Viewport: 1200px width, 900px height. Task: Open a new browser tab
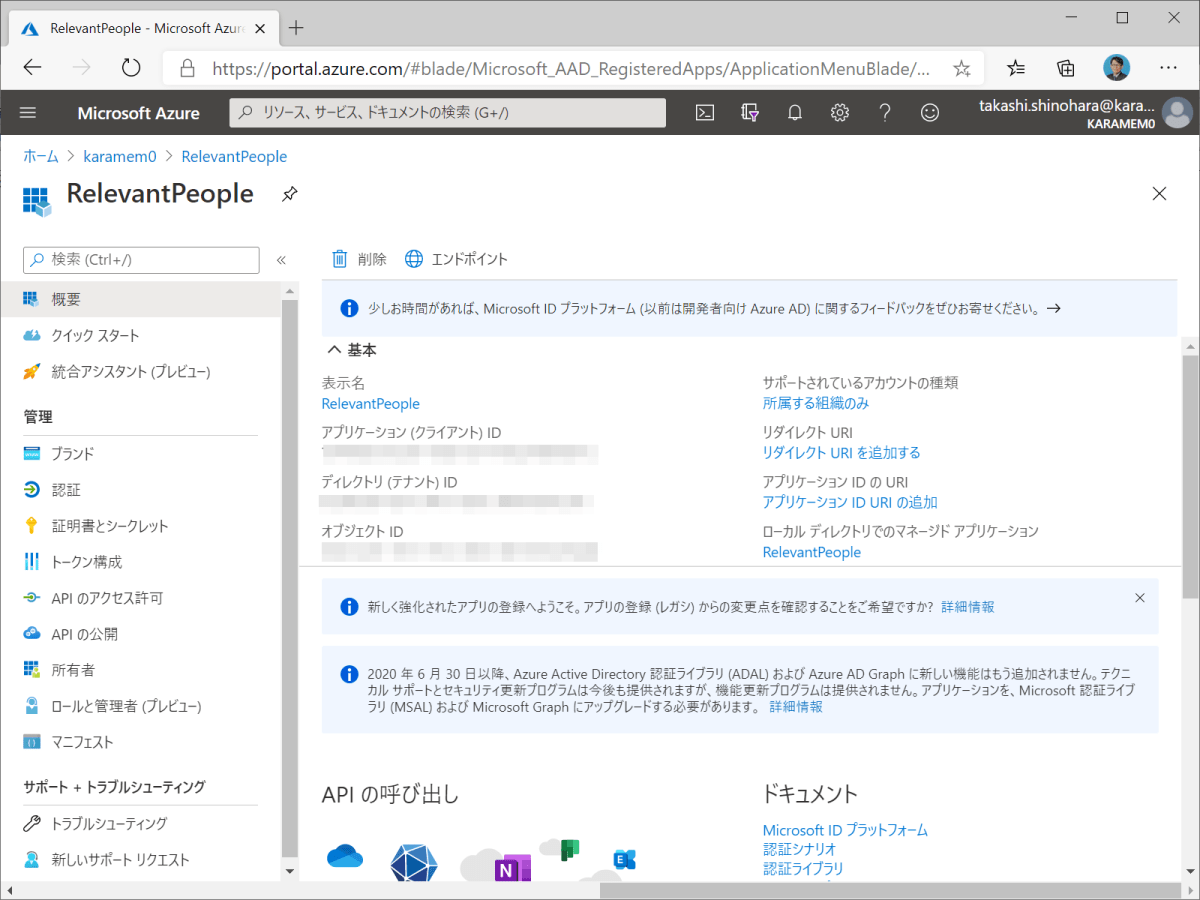click(296, 27)
